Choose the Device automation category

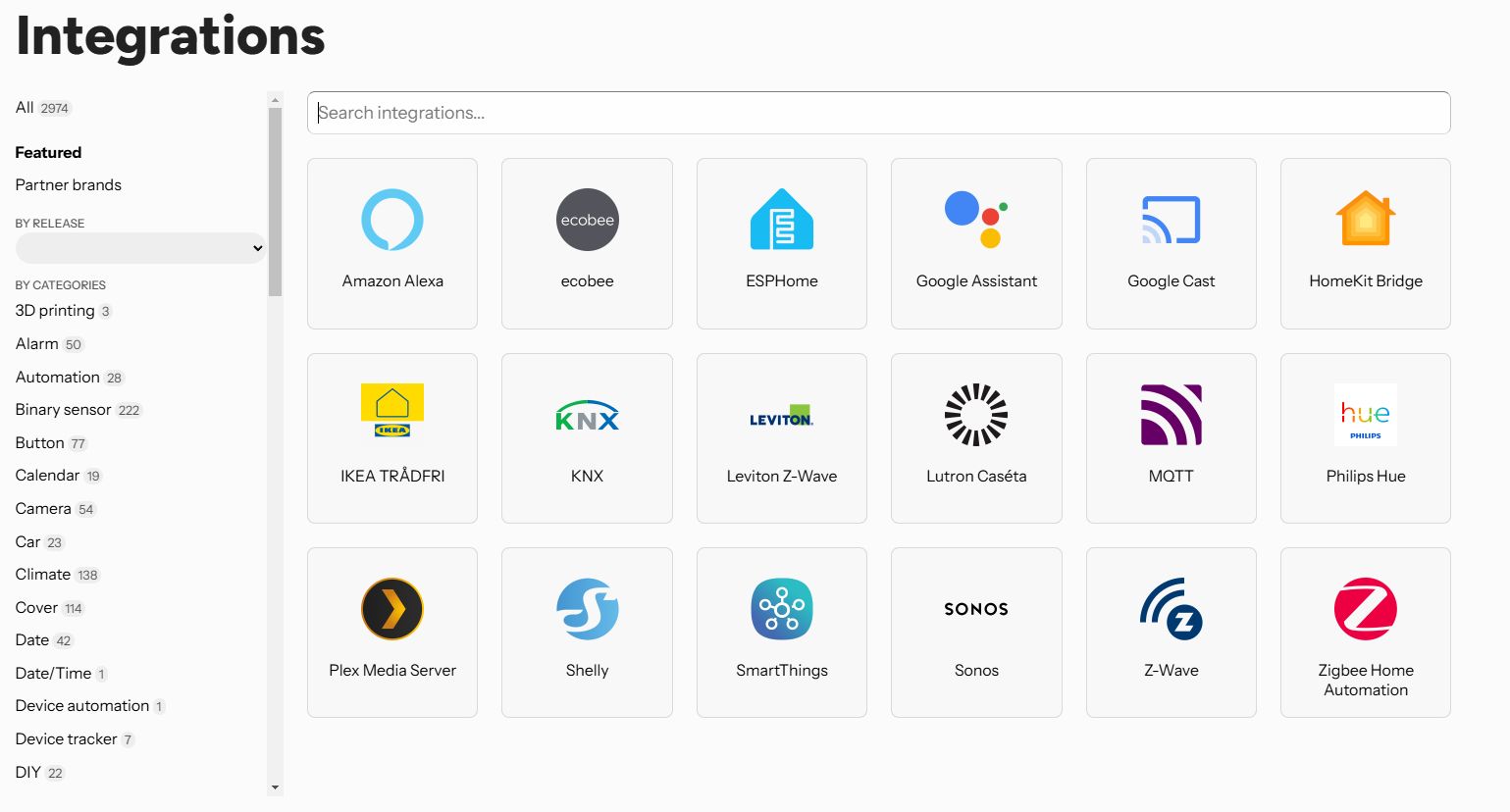point(90,706)
